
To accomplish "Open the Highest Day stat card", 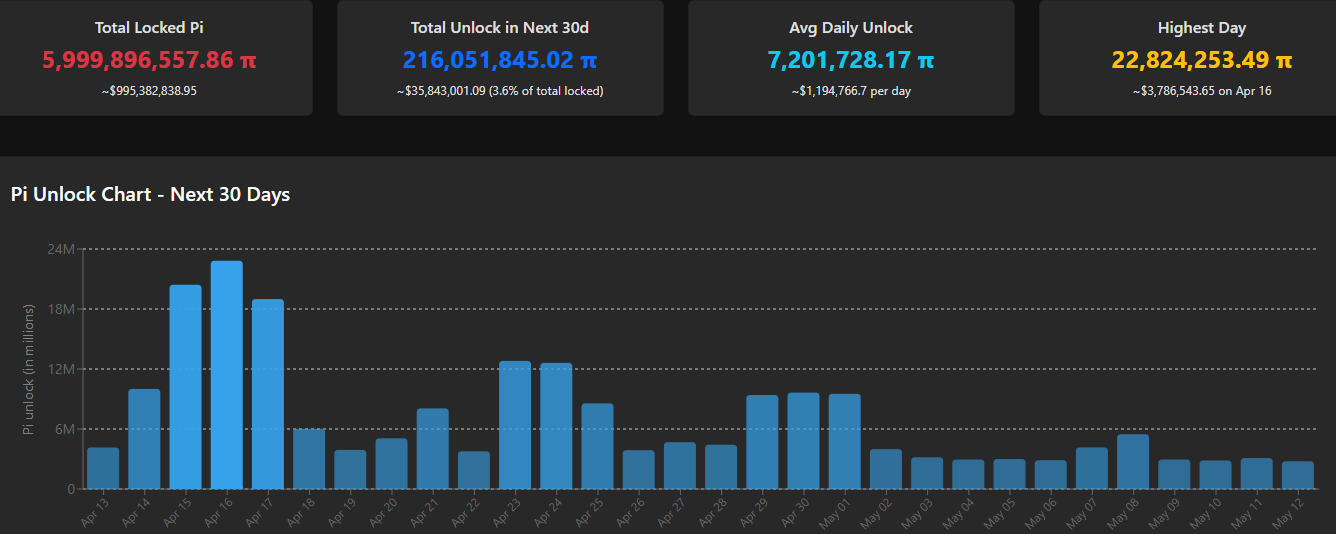I will (1200, 57).
